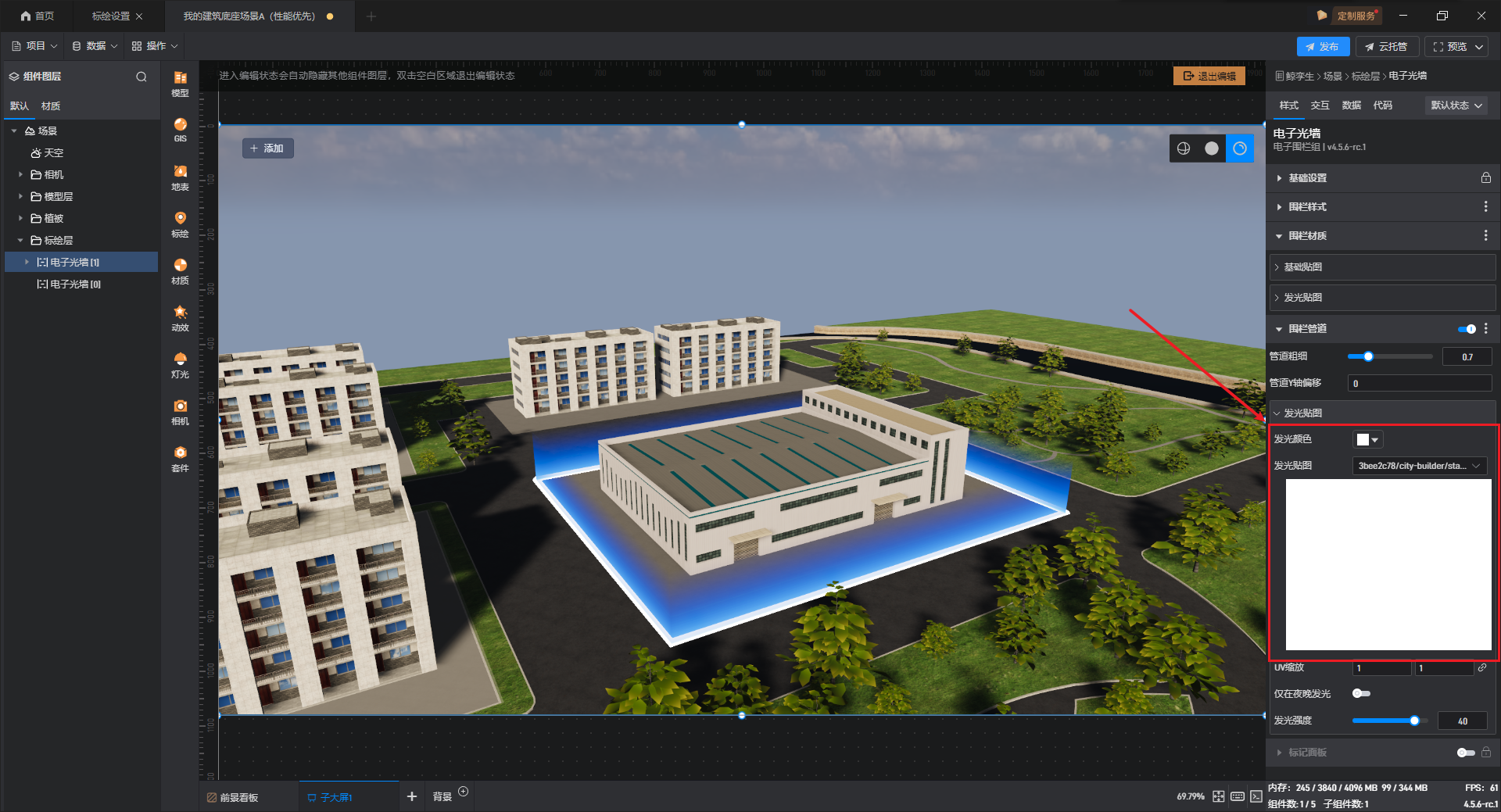
Task: Open the 材质 component category
Action: [x=180, y=271]
